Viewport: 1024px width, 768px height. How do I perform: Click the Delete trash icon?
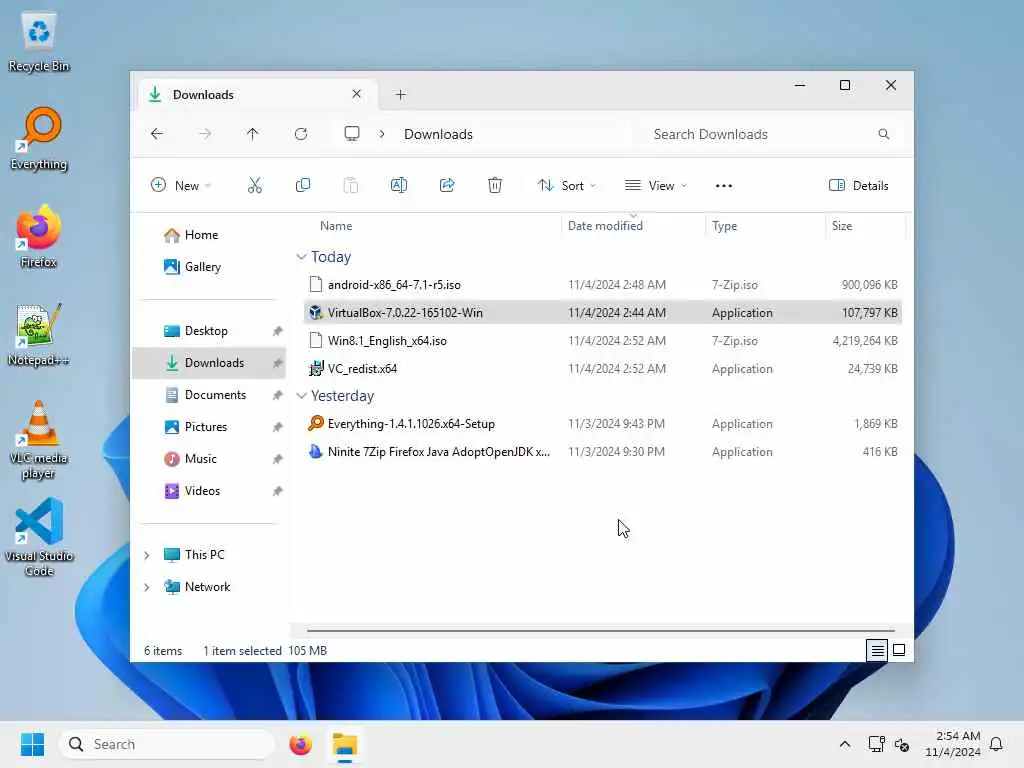click(495, 185)
